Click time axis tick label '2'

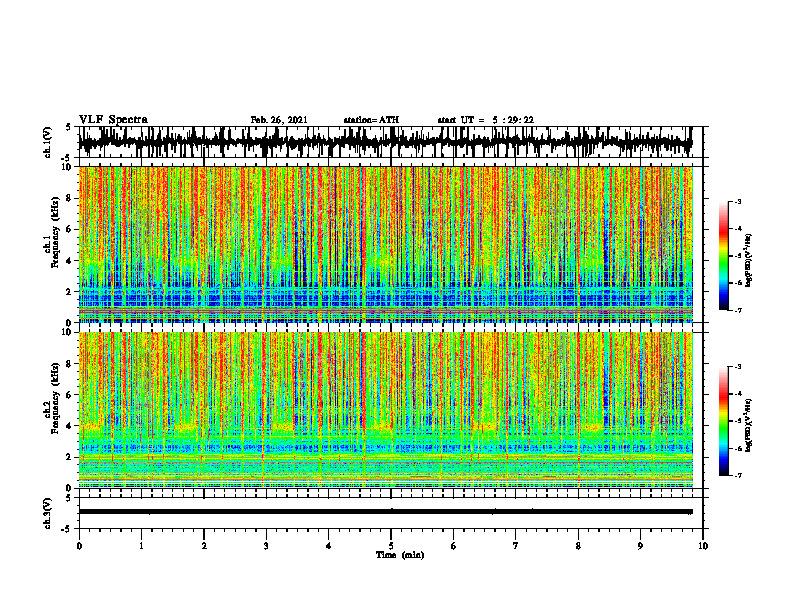pos(204,546)
